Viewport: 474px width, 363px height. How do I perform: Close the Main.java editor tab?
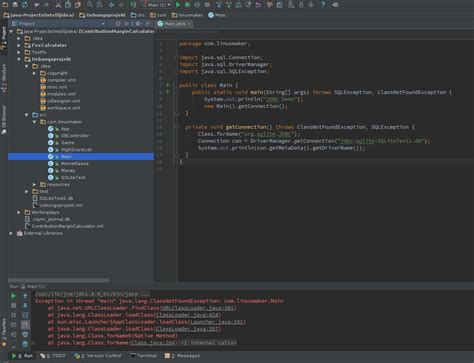[189, 24]
